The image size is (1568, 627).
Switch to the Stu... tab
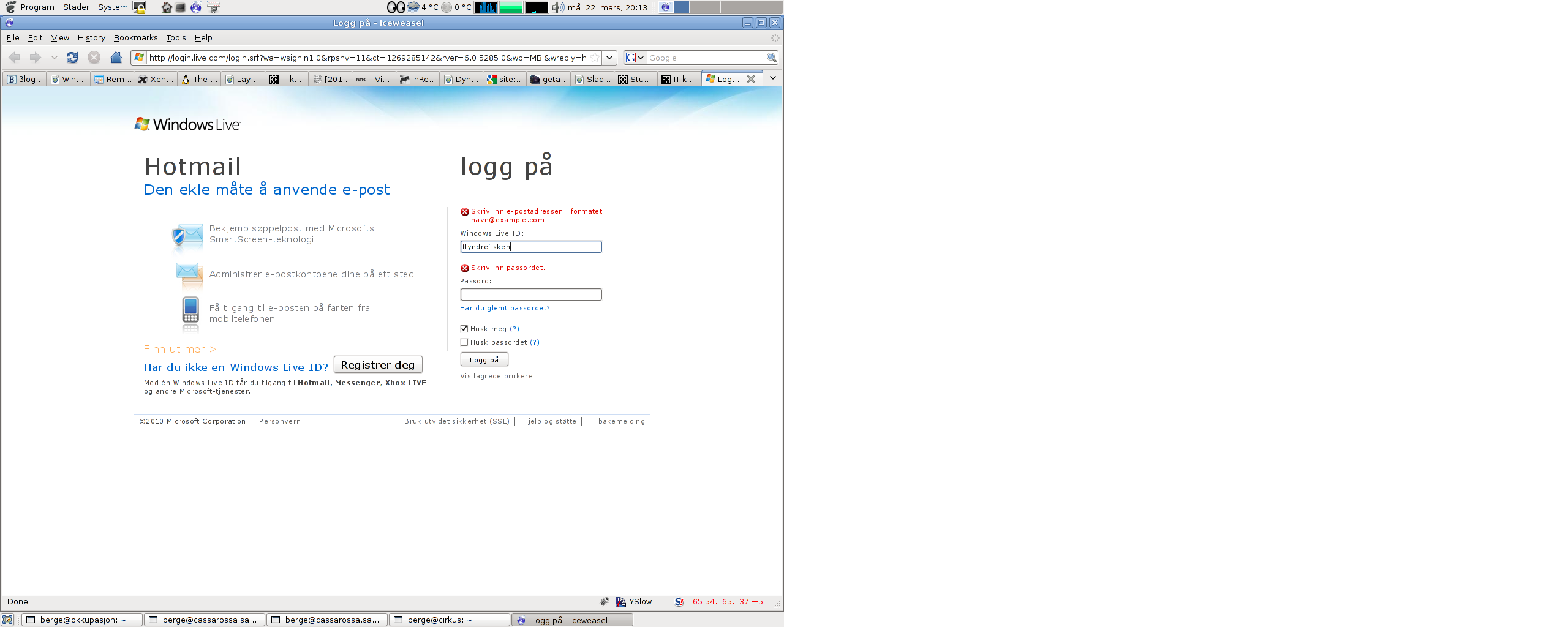636,79
